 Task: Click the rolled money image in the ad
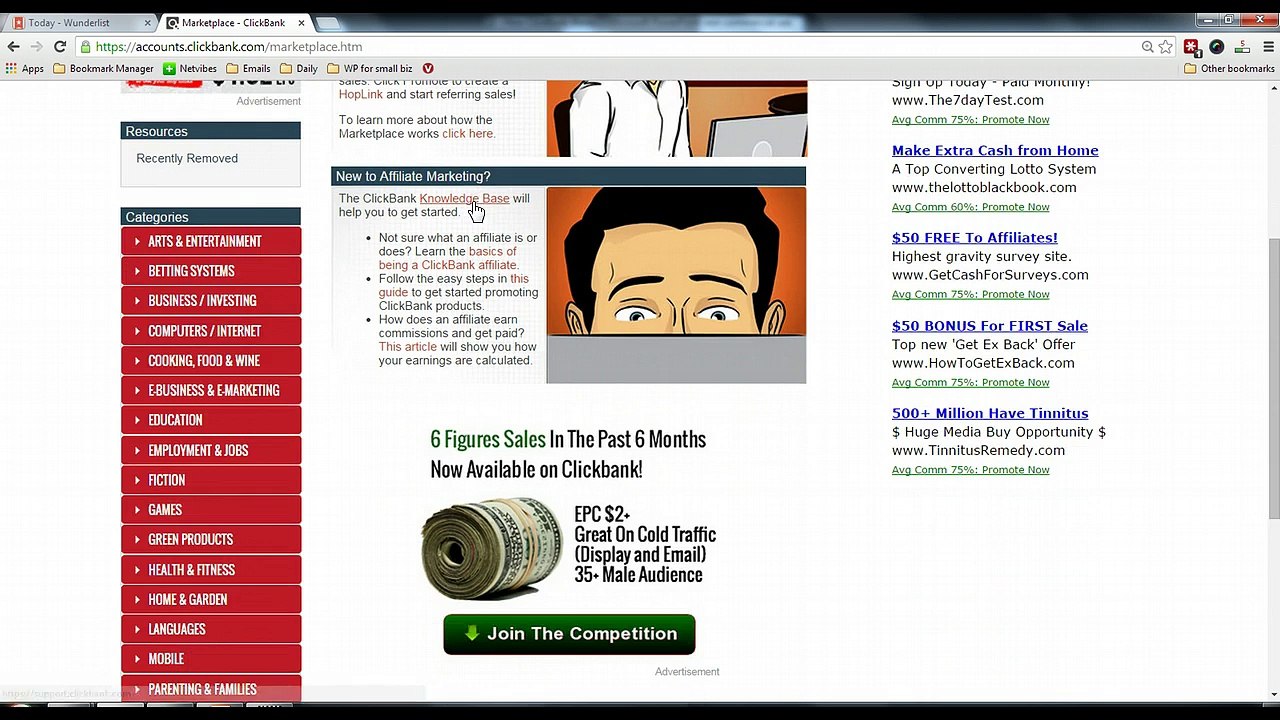point(491,548)
